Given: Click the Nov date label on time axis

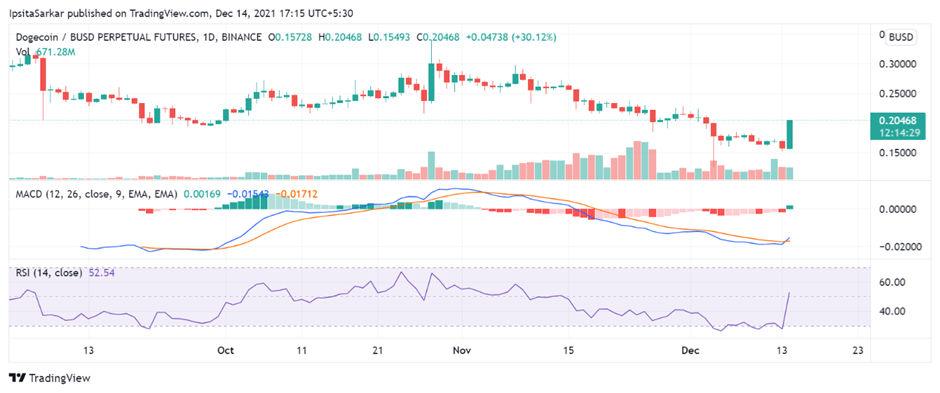Looking at the screenshot, I should pyautogui.click(x=462, y=350).
